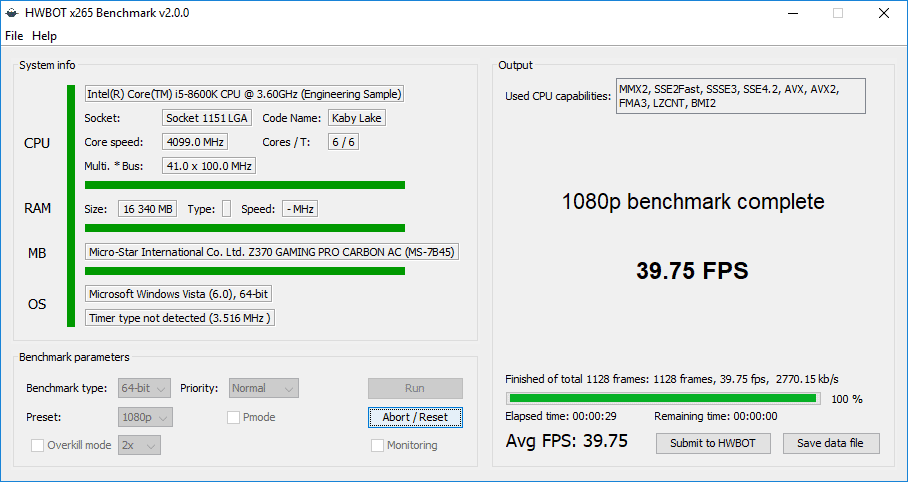Image resolution: width=908 pixels, height=482 pixels.
Task: Click the Kaby Lake code name field
Action: (357, 118)
